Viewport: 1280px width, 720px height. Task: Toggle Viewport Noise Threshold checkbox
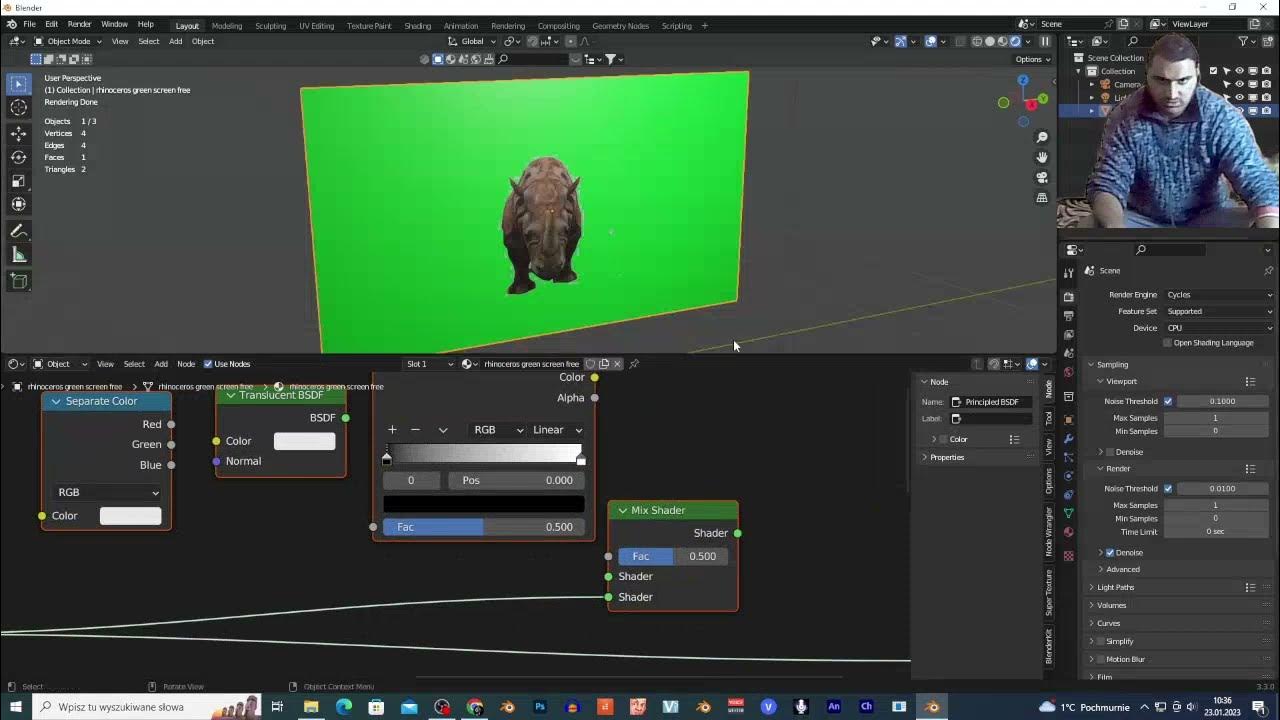1168,401
